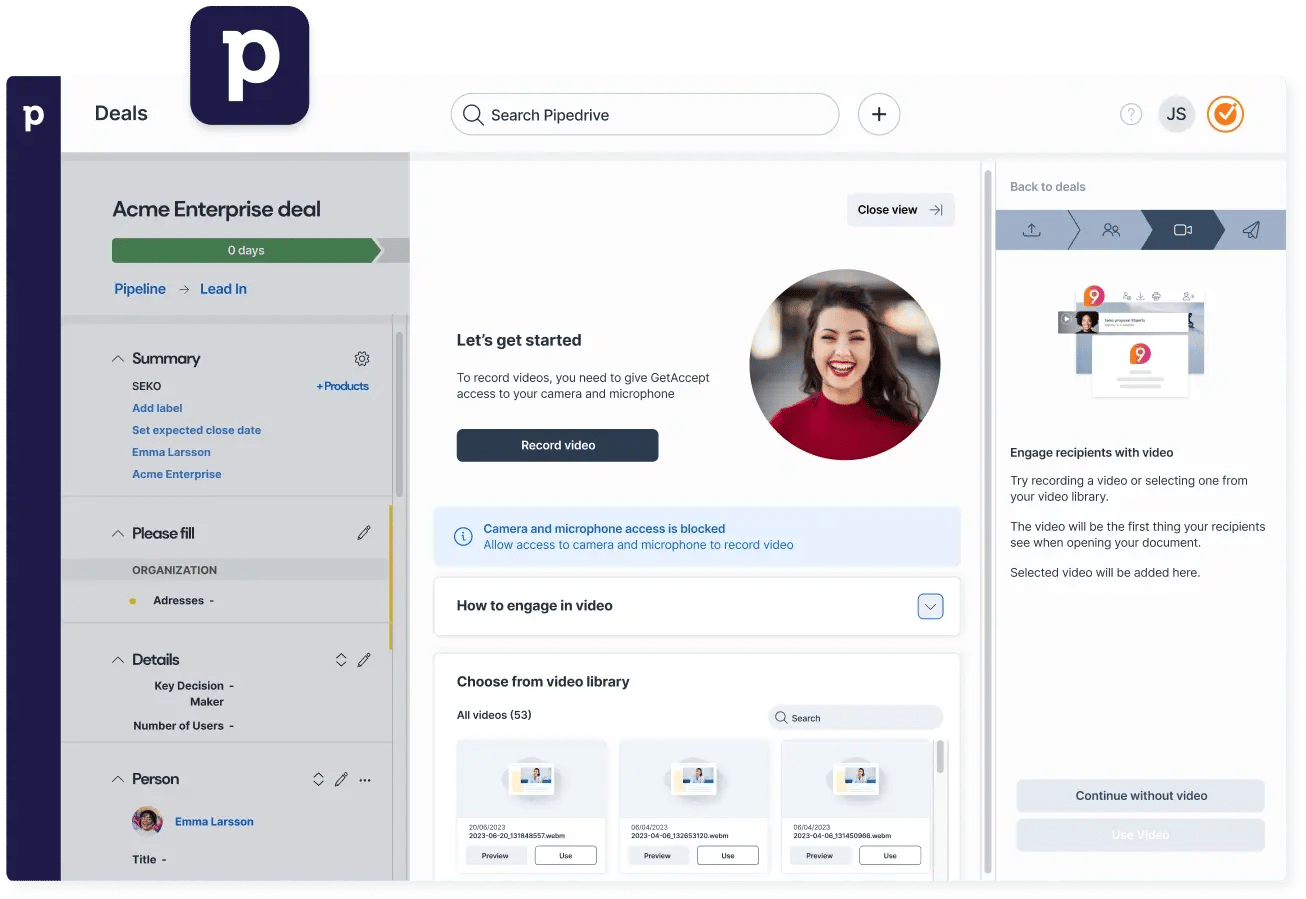Image resolution: width=1306 pixels, height=899 pixels.
Task: Open the JS user avatar menu
Action: [x=1177, y=115]
